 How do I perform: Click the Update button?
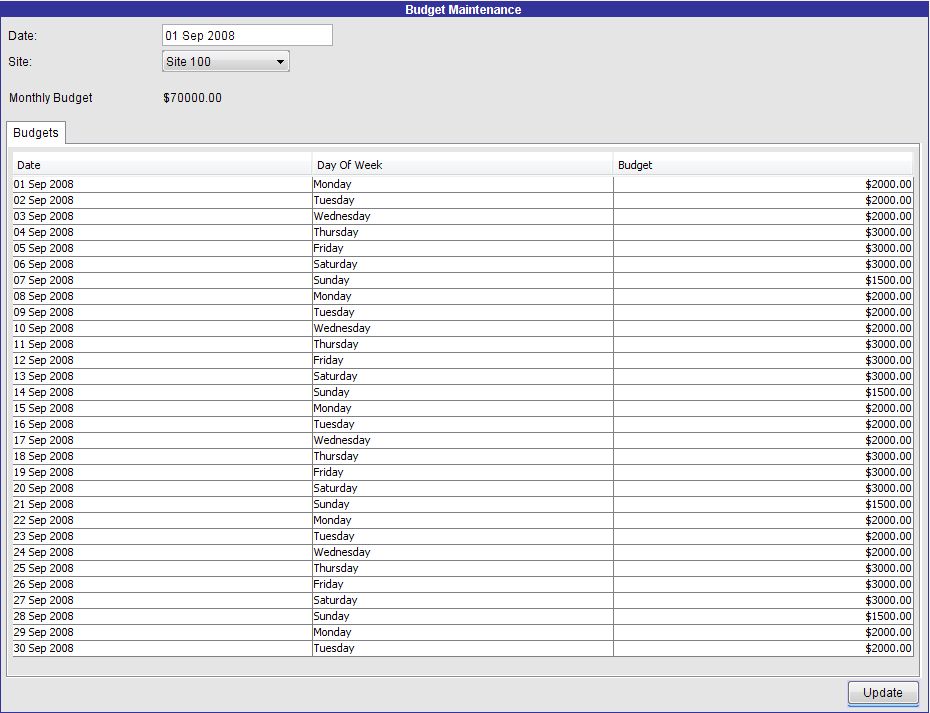coord(882,692)
